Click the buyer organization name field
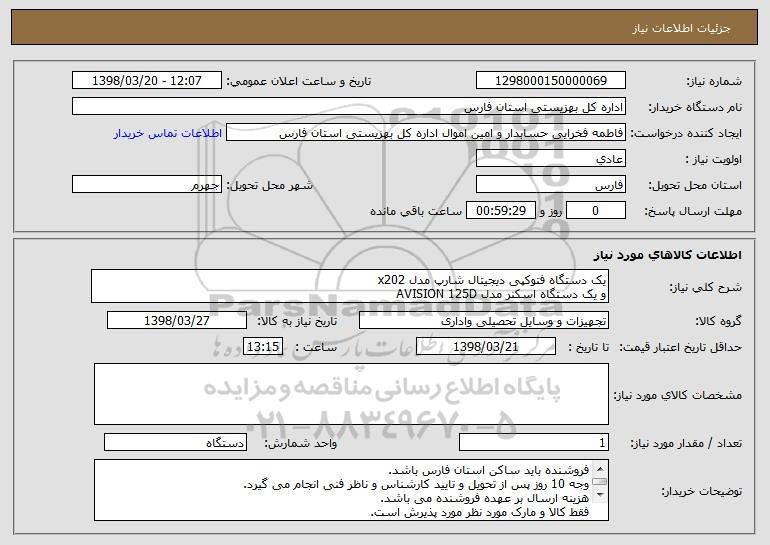 point(349,106)
